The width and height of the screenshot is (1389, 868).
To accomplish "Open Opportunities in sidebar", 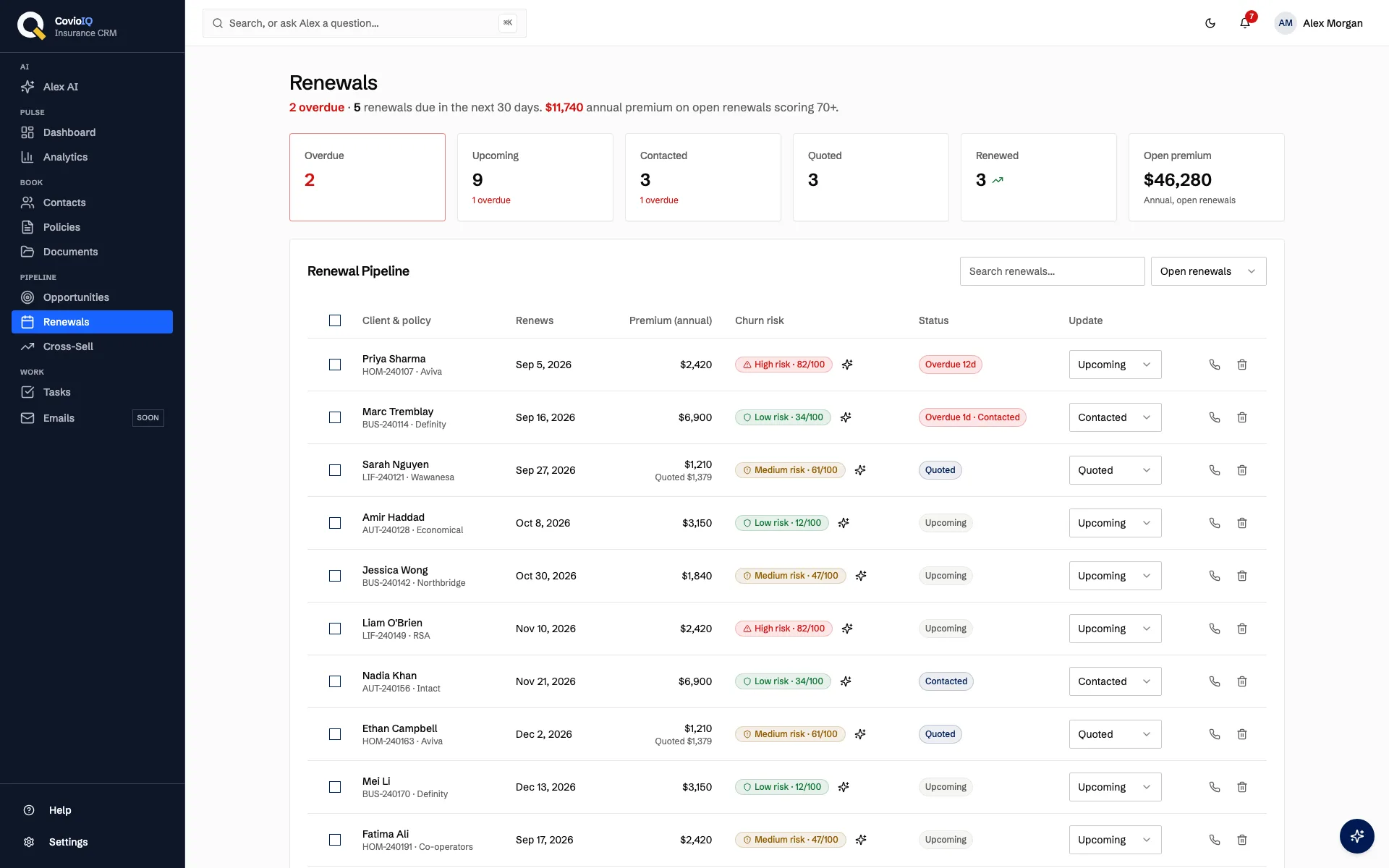I will pyautogui.click(x=92, y=297).
